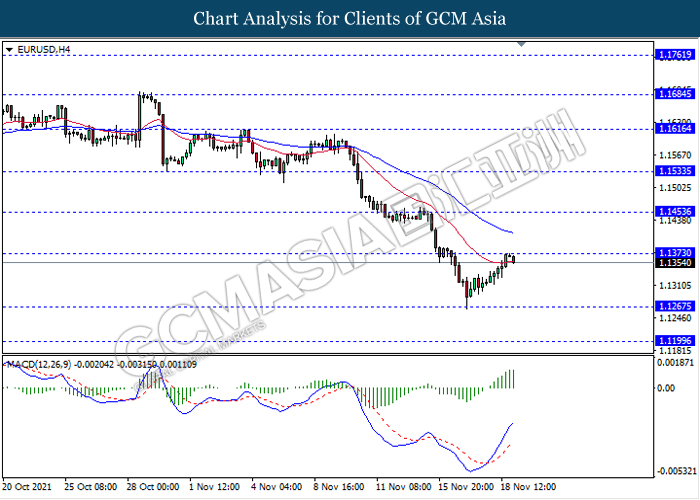Viewport: 700px width, 500px height.
Task: Select the -0.005321 MACD scale value
Action: pos(672,471)
